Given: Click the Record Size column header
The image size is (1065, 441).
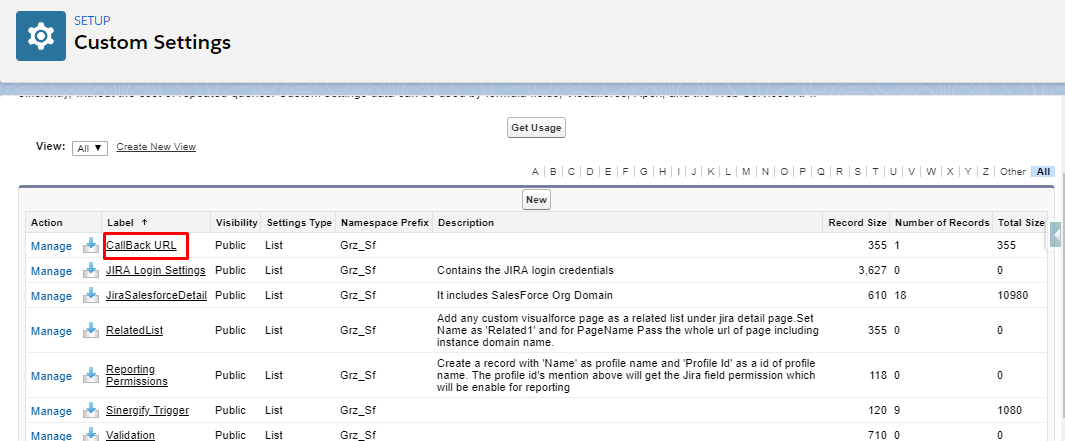Looking at the screenshot, I should [856, 222].
